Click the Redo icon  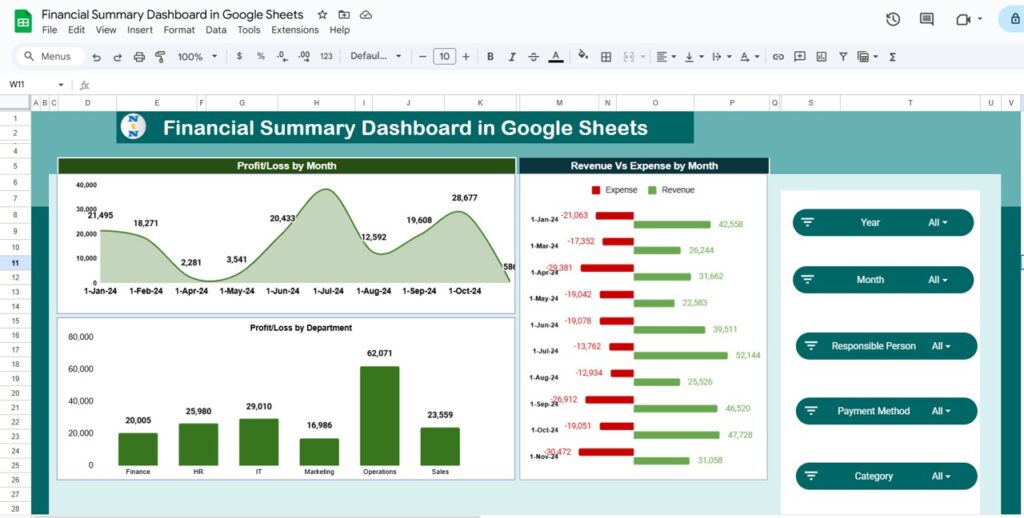118,57
